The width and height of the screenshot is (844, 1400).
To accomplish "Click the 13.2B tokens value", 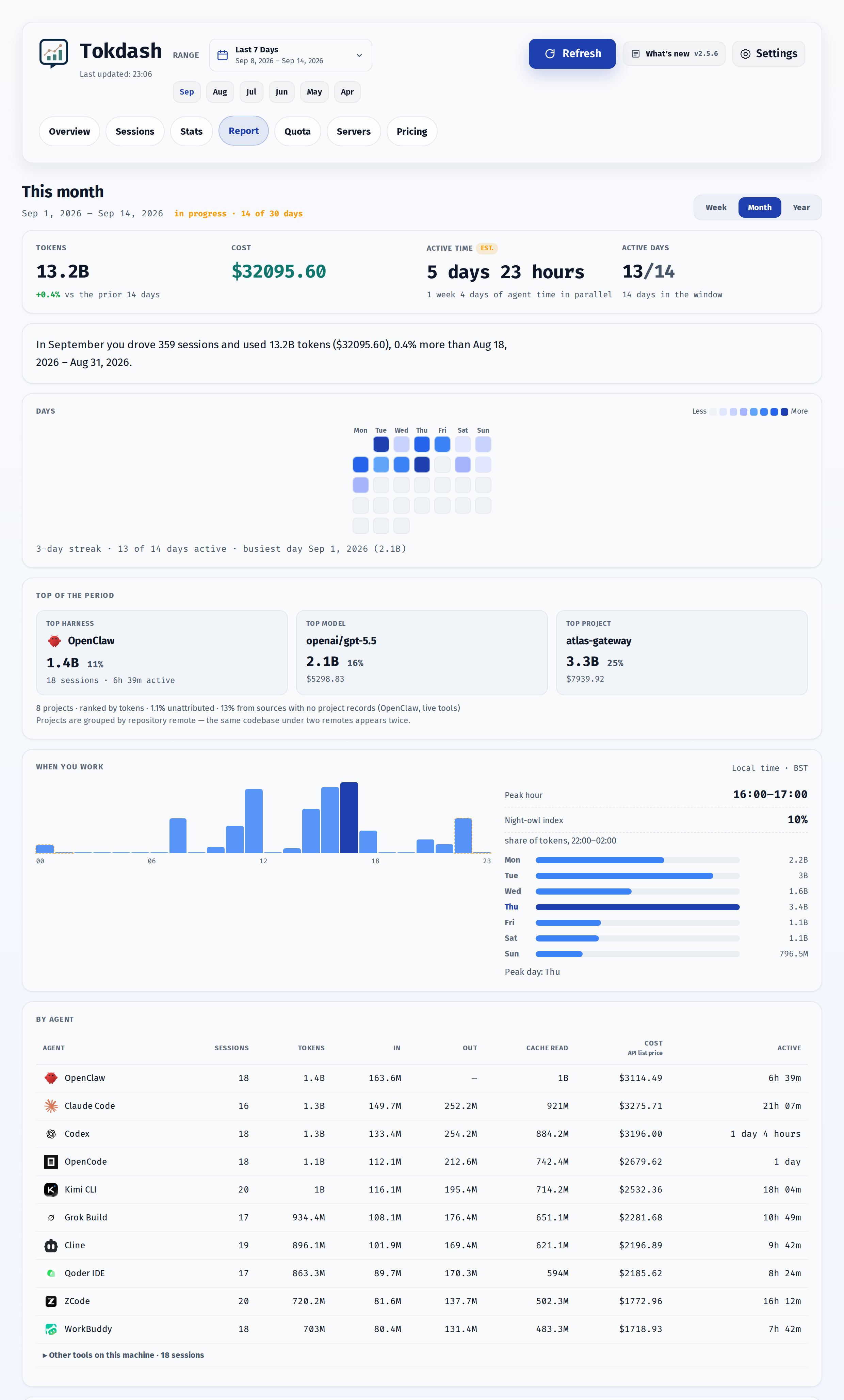I will 63,271.
